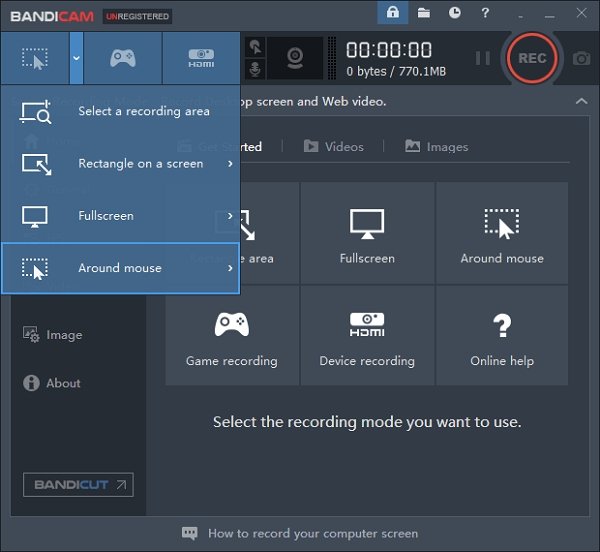Viewport: 600px width, 552px height.
Task: Open the output folder icon
Action: (424, 13)
